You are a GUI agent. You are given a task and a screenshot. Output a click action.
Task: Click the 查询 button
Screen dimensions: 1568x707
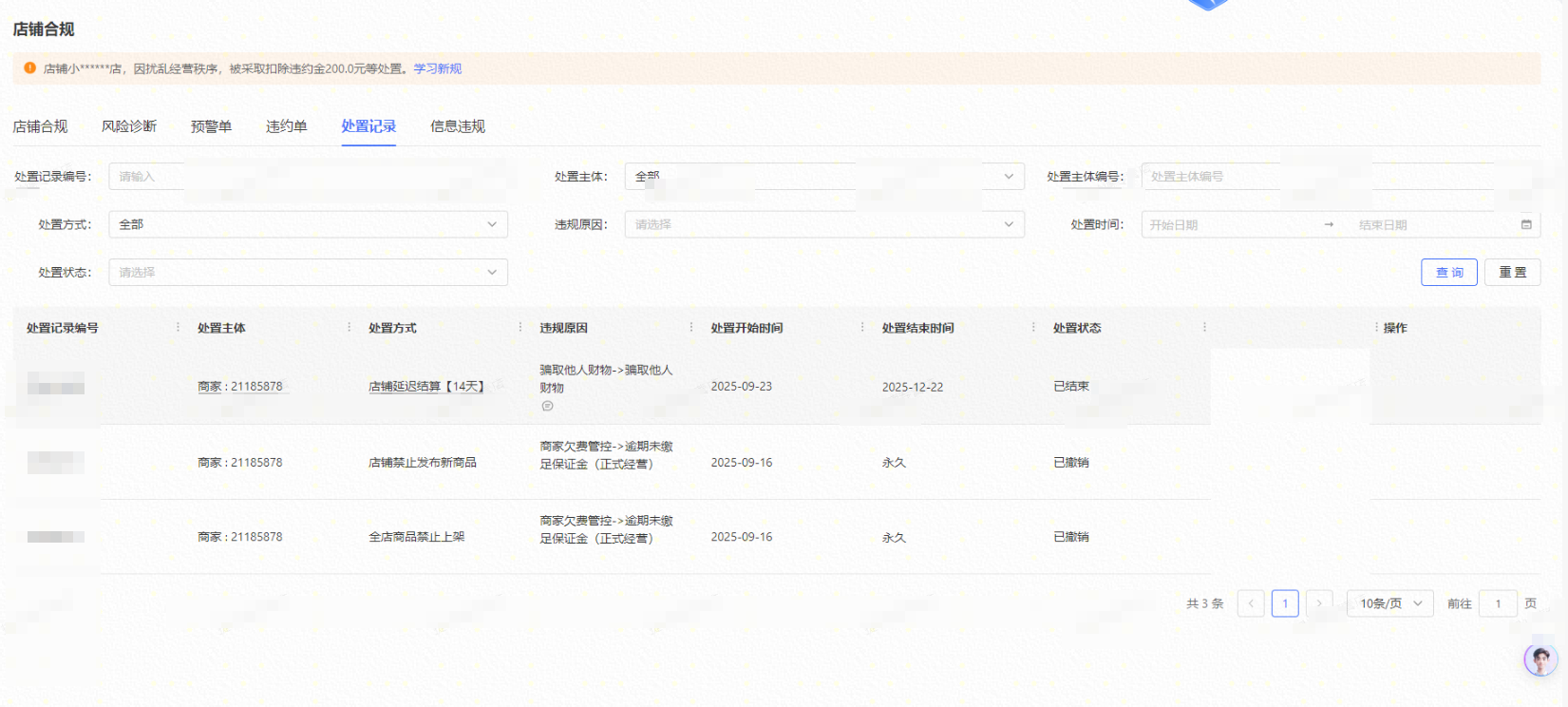[x=1448, y=273]
